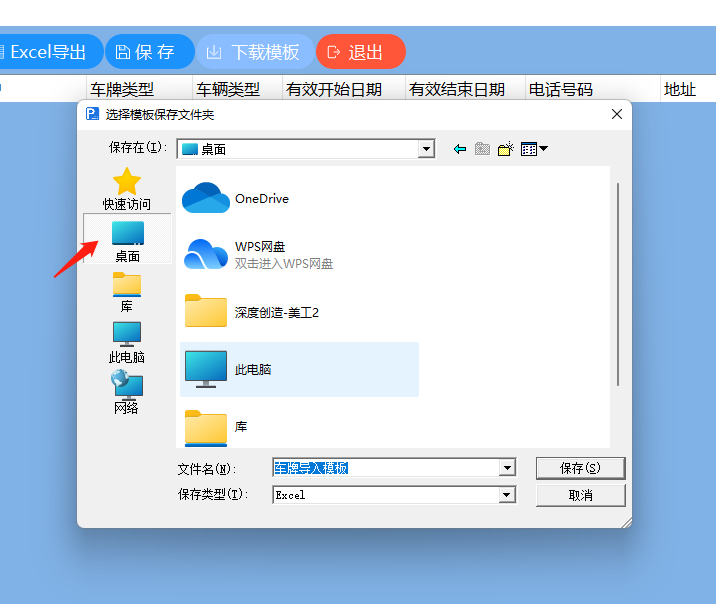The image size is (716, 604).
Task: Click the 下载模板 button
Action: pos(255,52)
